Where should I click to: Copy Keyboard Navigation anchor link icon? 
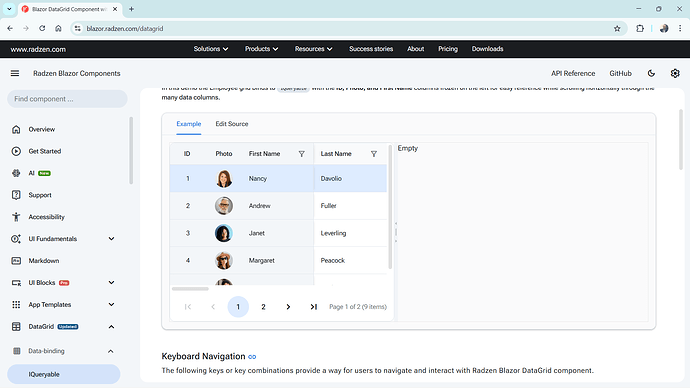[252, 357]
